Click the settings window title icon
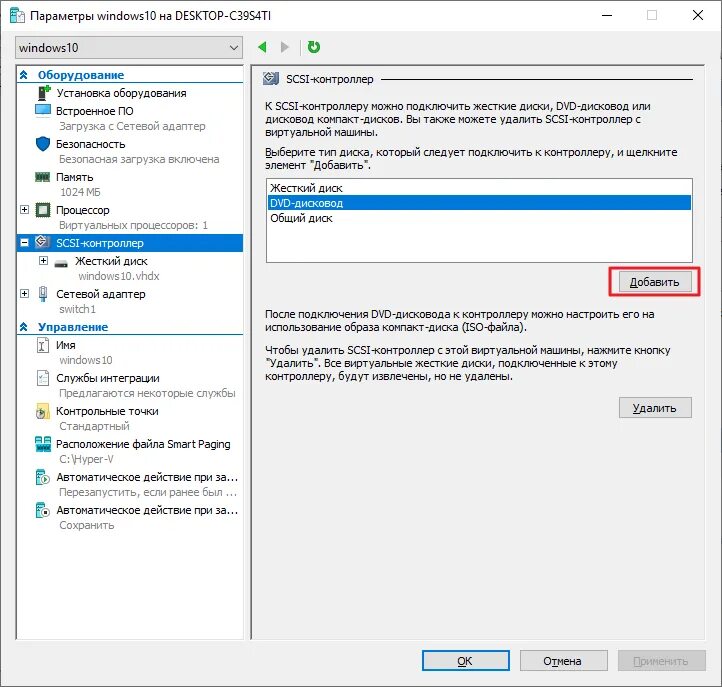The height and width of the screenshot is (687, 722). coord(17,16)
